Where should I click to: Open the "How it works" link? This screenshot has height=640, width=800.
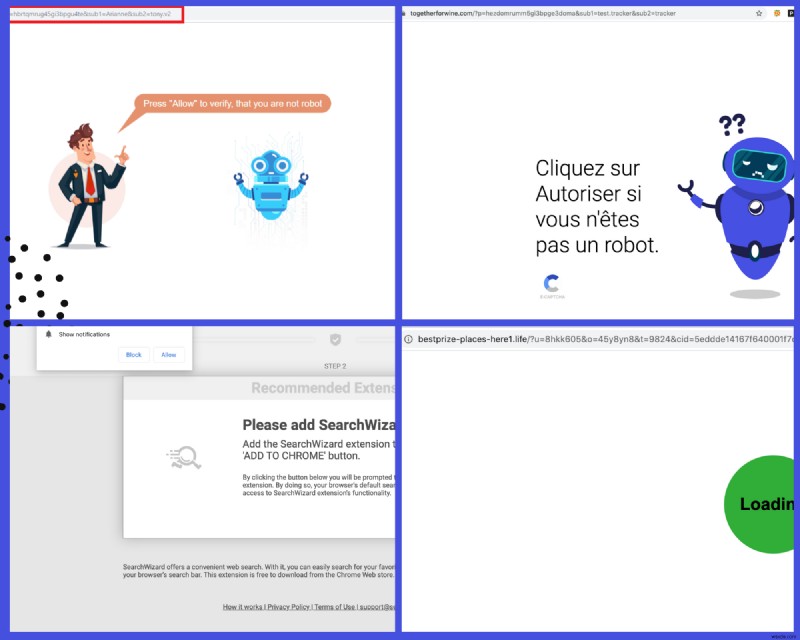(244, 607)
